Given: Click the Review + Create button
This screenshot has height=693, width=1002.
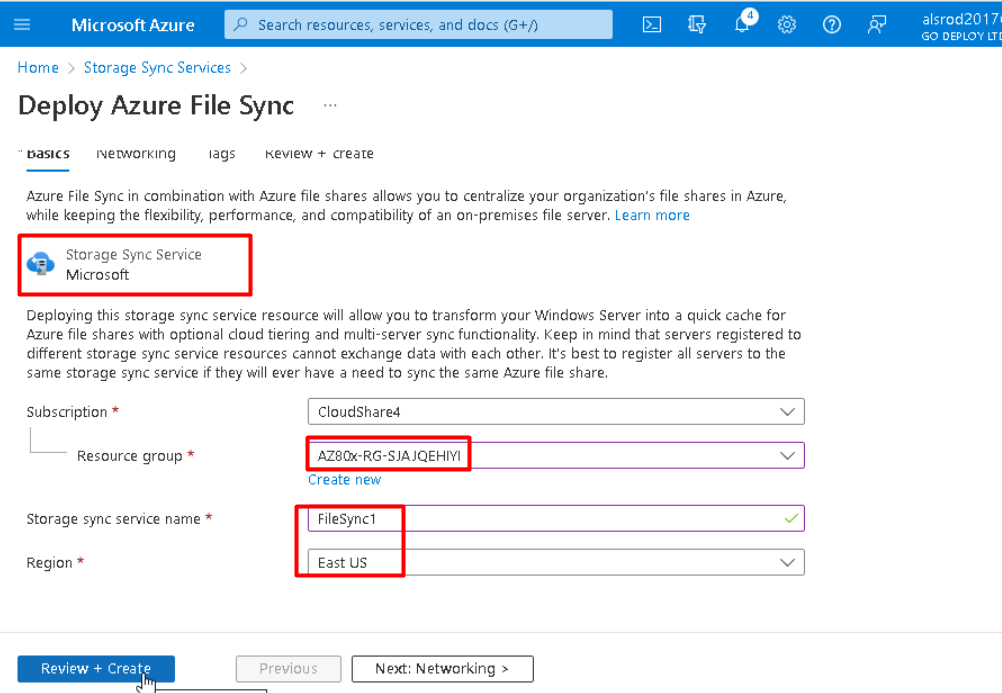Looking at the screenshot, I should tap(96, 669).
